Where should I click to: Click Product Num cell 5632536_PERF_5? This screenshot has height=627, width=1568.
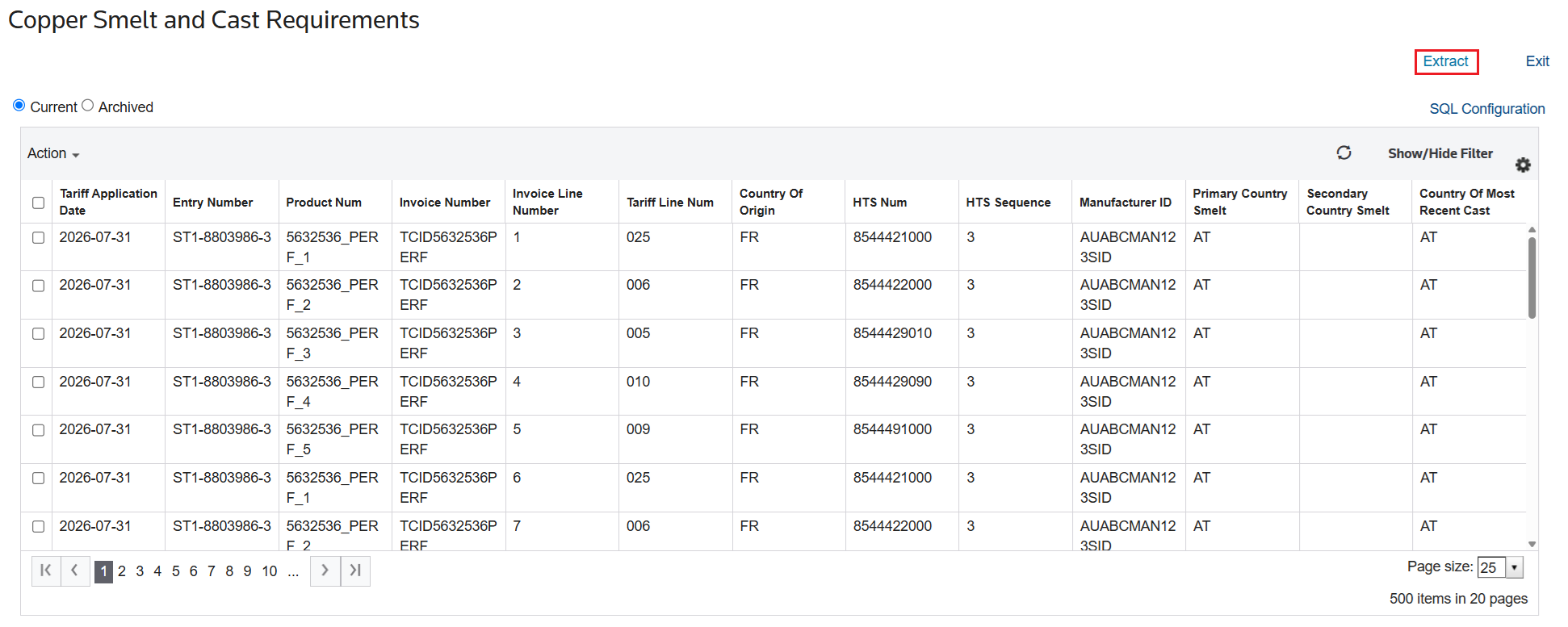click(x=332, y=439)
